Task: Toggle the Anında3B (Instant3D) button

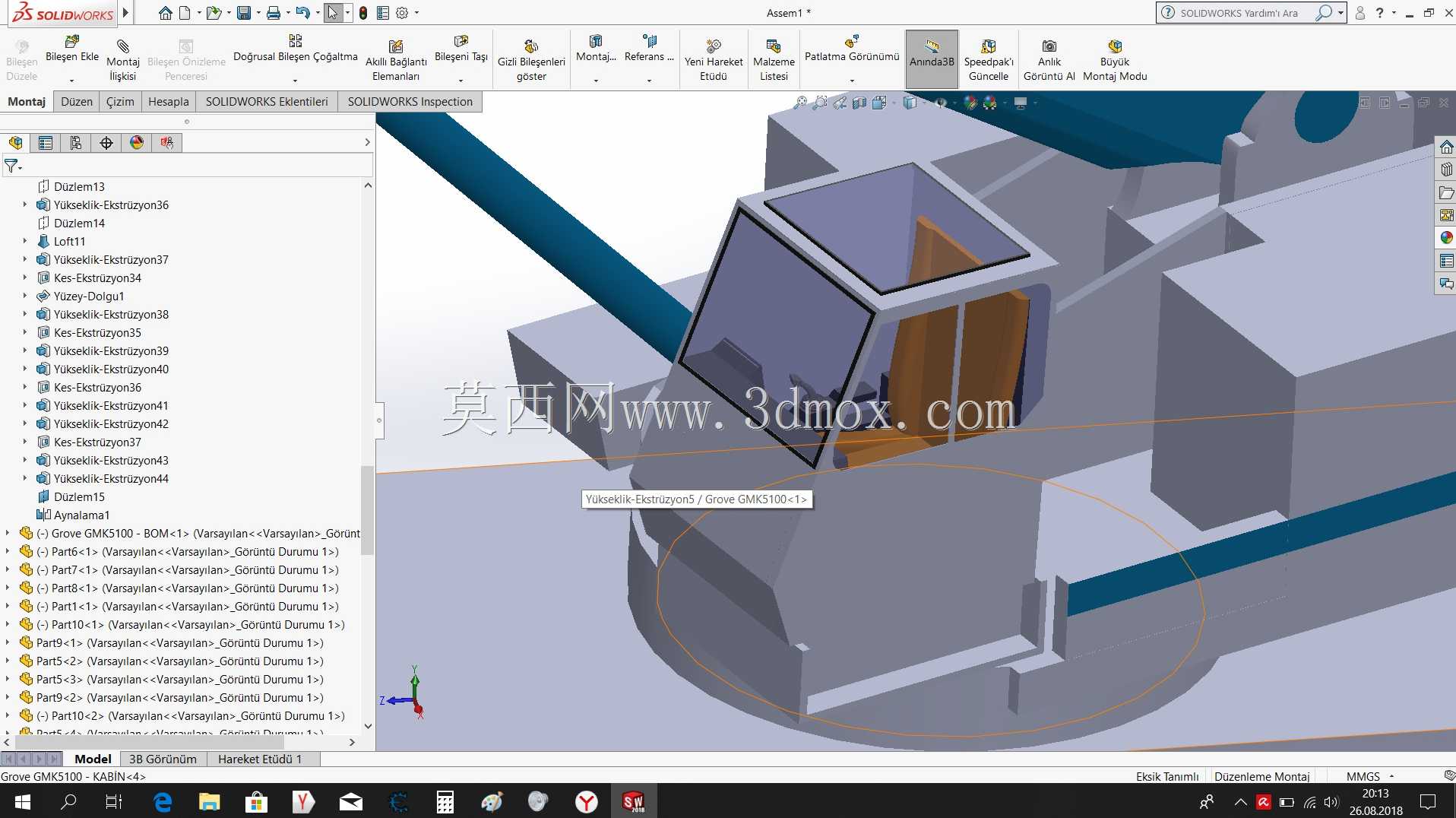Action: (932, 59)
